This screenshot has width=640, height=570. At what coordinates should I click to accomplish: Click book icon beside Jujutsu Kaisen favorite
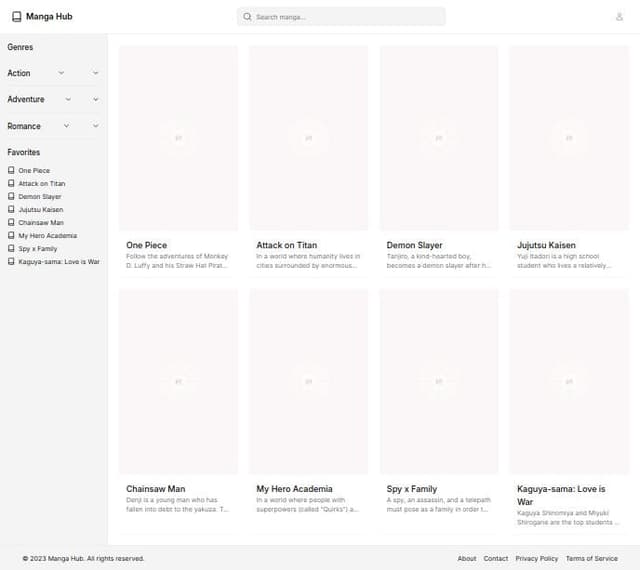[11, 209]
